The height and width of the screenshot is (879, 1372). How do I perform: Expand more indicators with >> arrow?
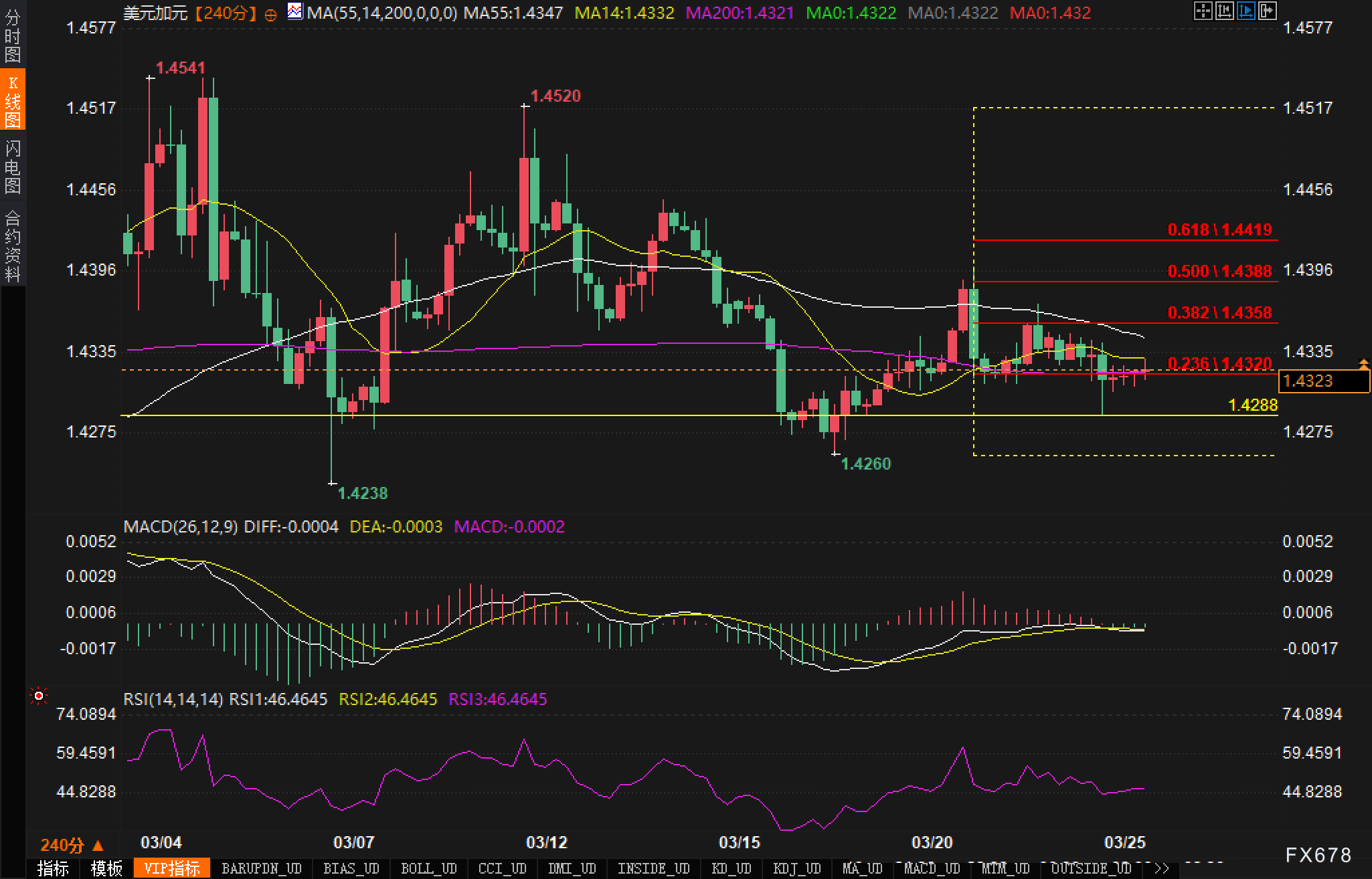coord(1161,868)
